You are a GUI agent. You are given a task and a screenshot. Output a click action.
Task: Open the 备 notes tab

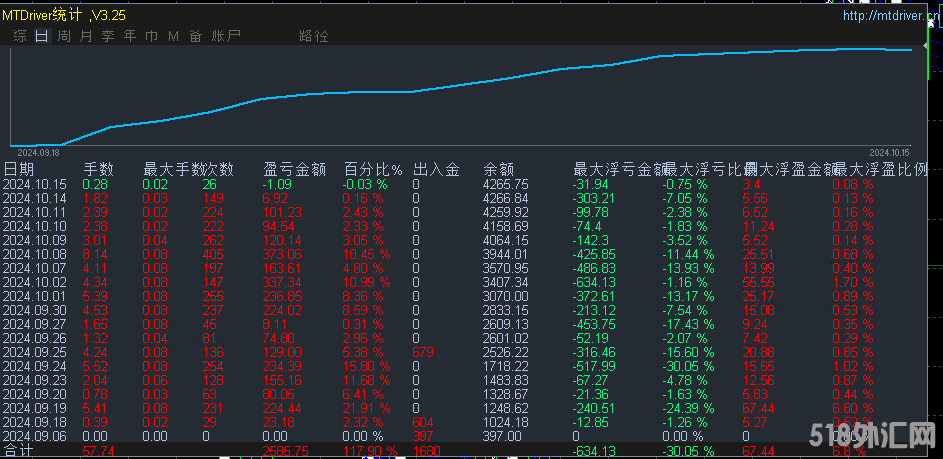pyautogui.click(x=195, y=36)
